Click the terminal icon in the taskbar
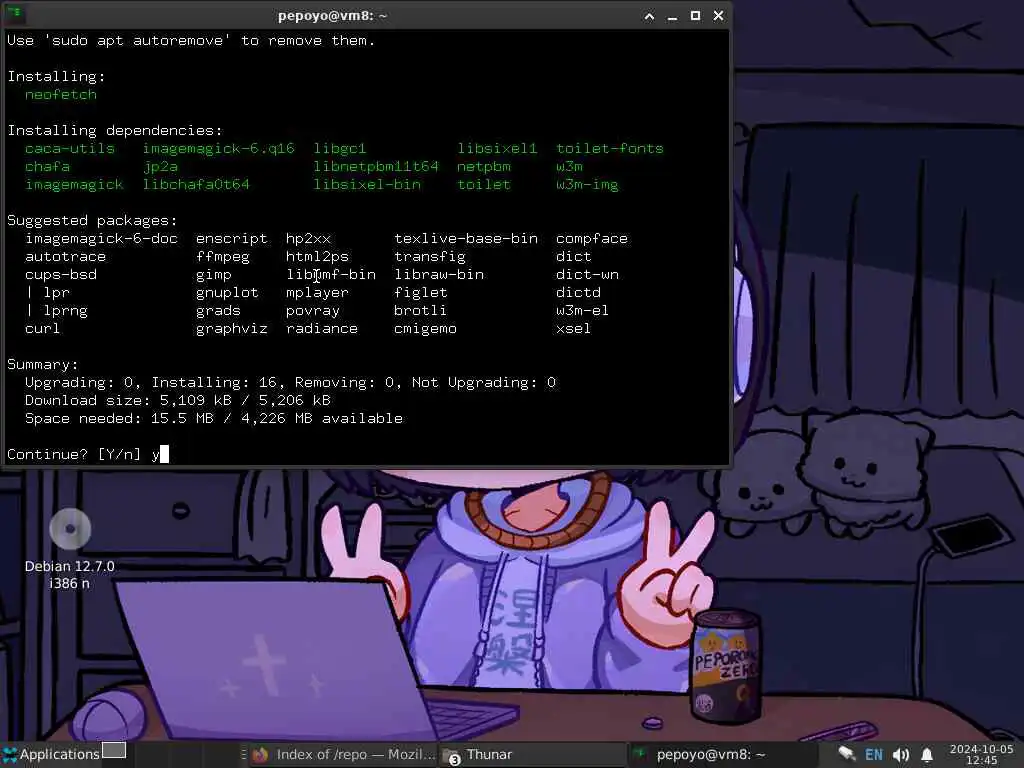1024x768 pixels. click(x=639, y=754)
